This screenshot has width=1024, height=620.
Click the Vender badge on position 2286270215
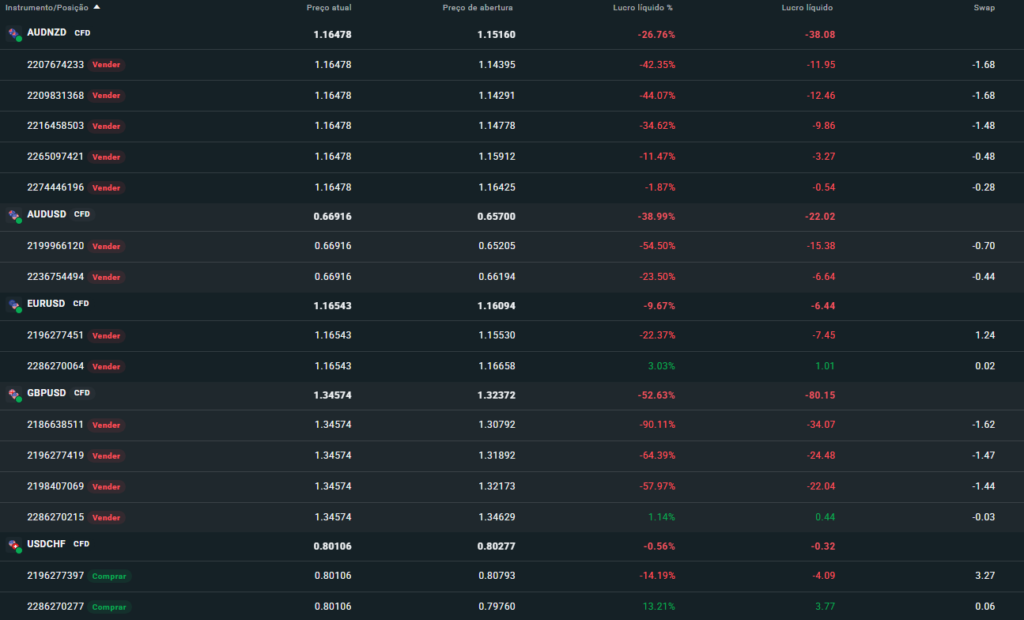(x=105, y=517)
